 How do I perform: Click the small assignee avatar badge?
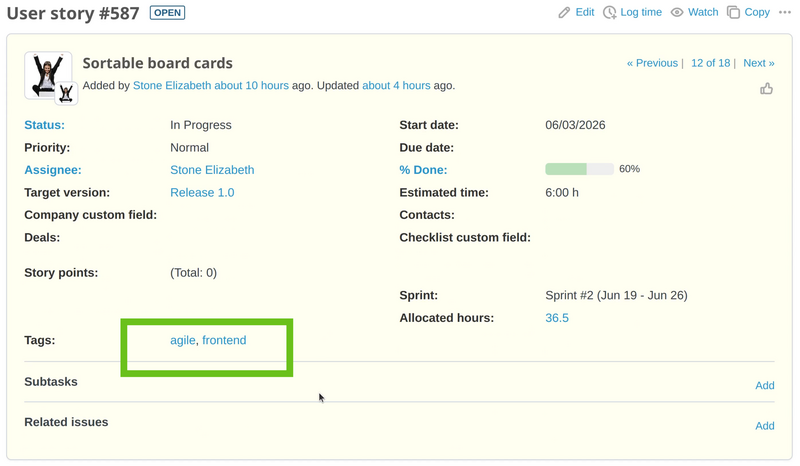(x=66, y=93)
